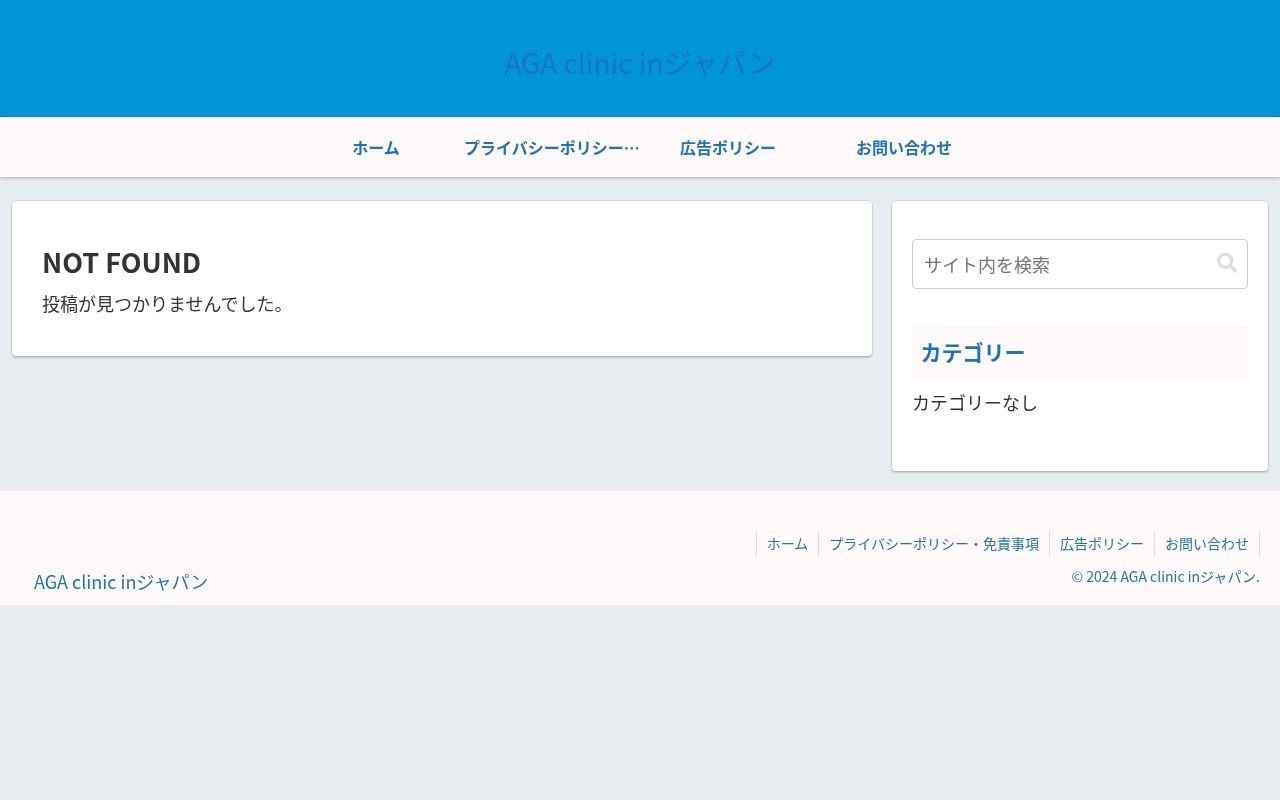Screen dimensions: 1280x800
Task: Click the AGA clinic inジャパン header title
Action: 640,63
